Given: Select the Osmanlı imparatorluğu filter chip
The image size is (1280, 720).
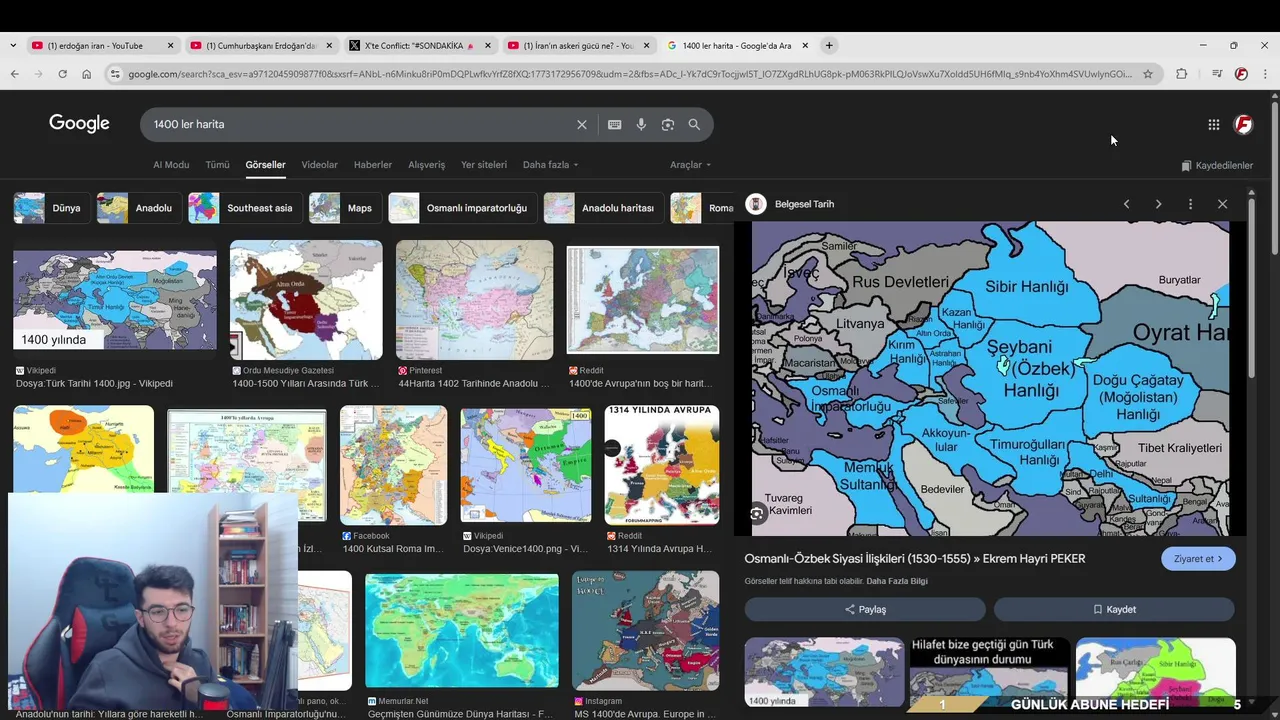Looking at the screenshot, I should tap(462, 208).
